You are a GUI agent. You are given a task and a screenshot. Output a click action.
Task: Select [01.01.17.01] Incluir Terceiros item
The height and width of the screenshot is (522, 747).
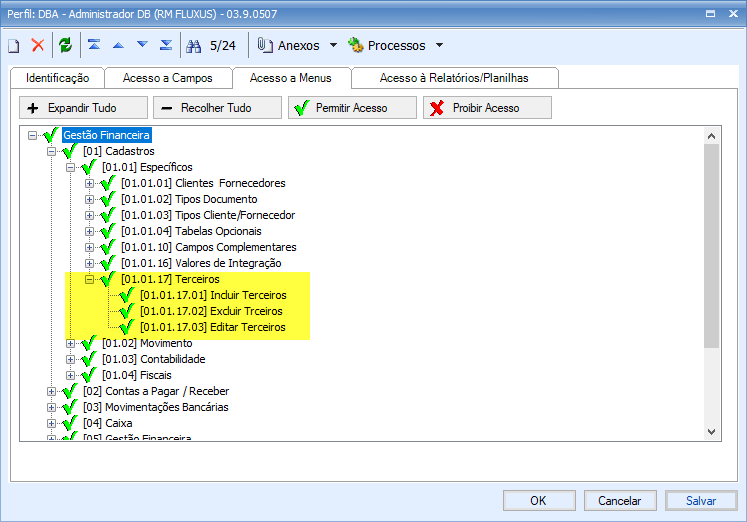213,295
